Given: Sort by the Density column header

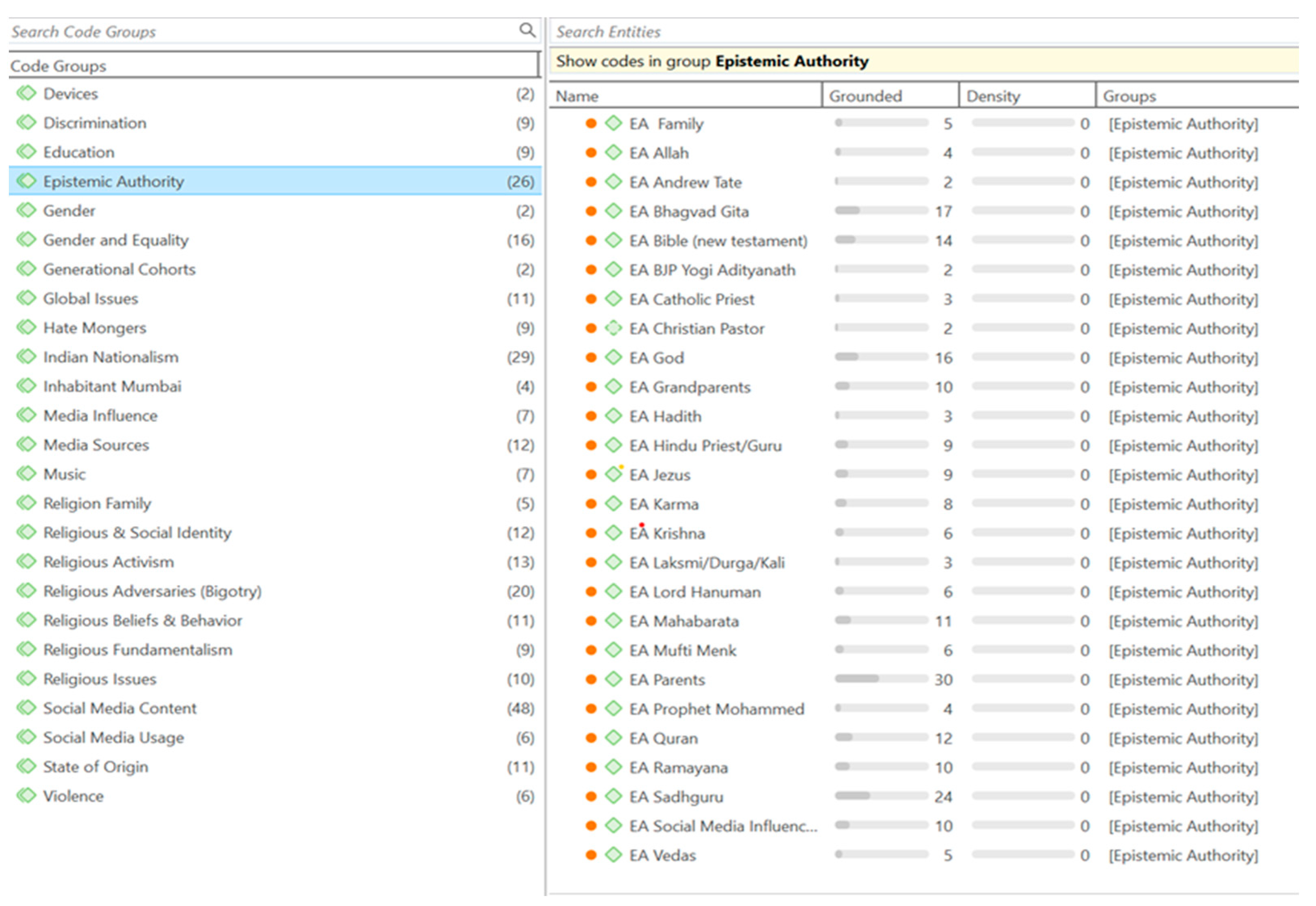Looking at the screenshot, I should 993,96.
